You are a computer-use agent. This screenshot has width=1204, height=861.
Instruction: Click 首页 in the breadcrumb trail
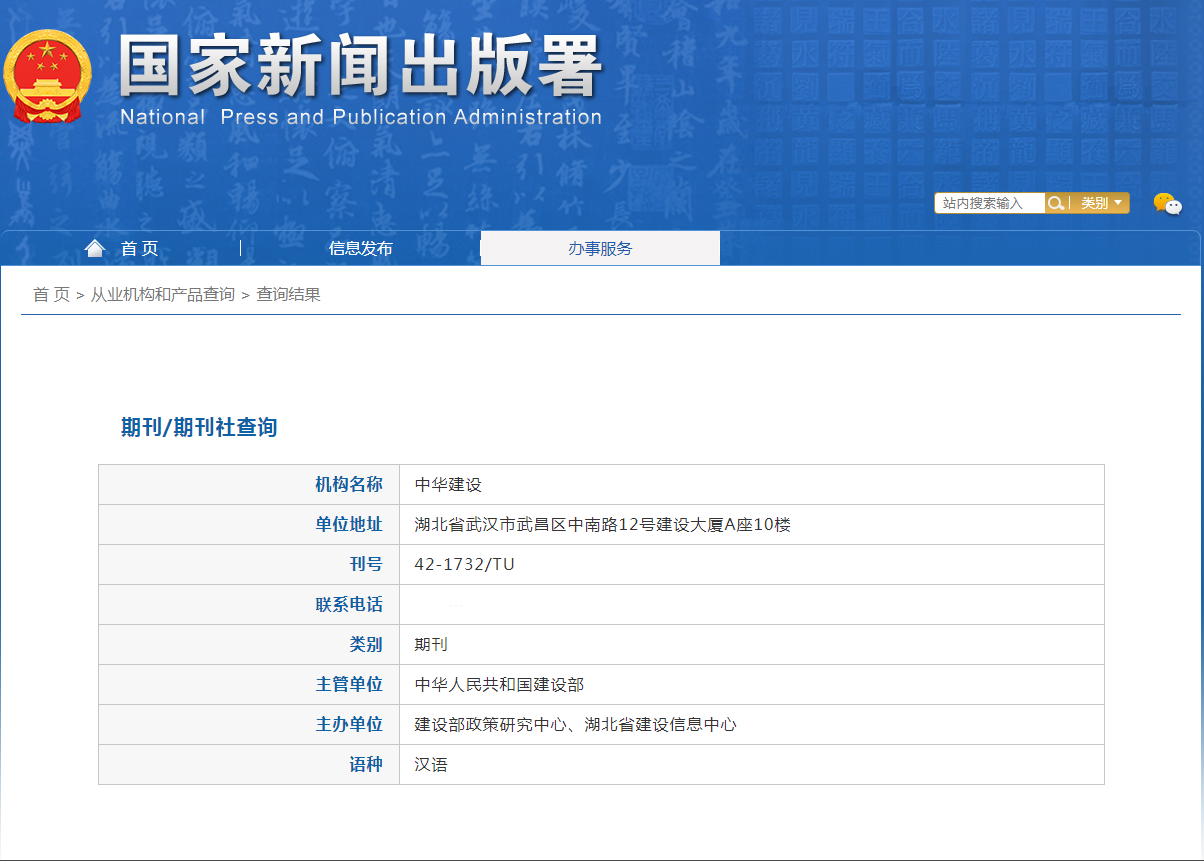pyautogui.click(x=51, y=294)
